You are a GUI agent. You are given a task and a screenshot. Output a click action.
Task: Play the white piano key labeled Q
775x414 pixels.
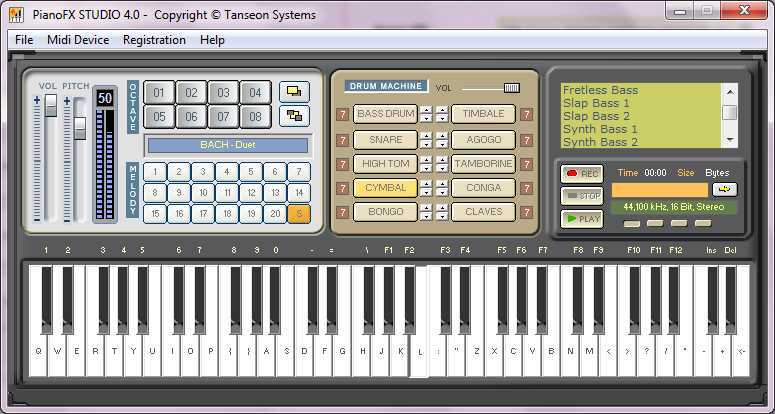pyautogui.click(x=38, y=352)
